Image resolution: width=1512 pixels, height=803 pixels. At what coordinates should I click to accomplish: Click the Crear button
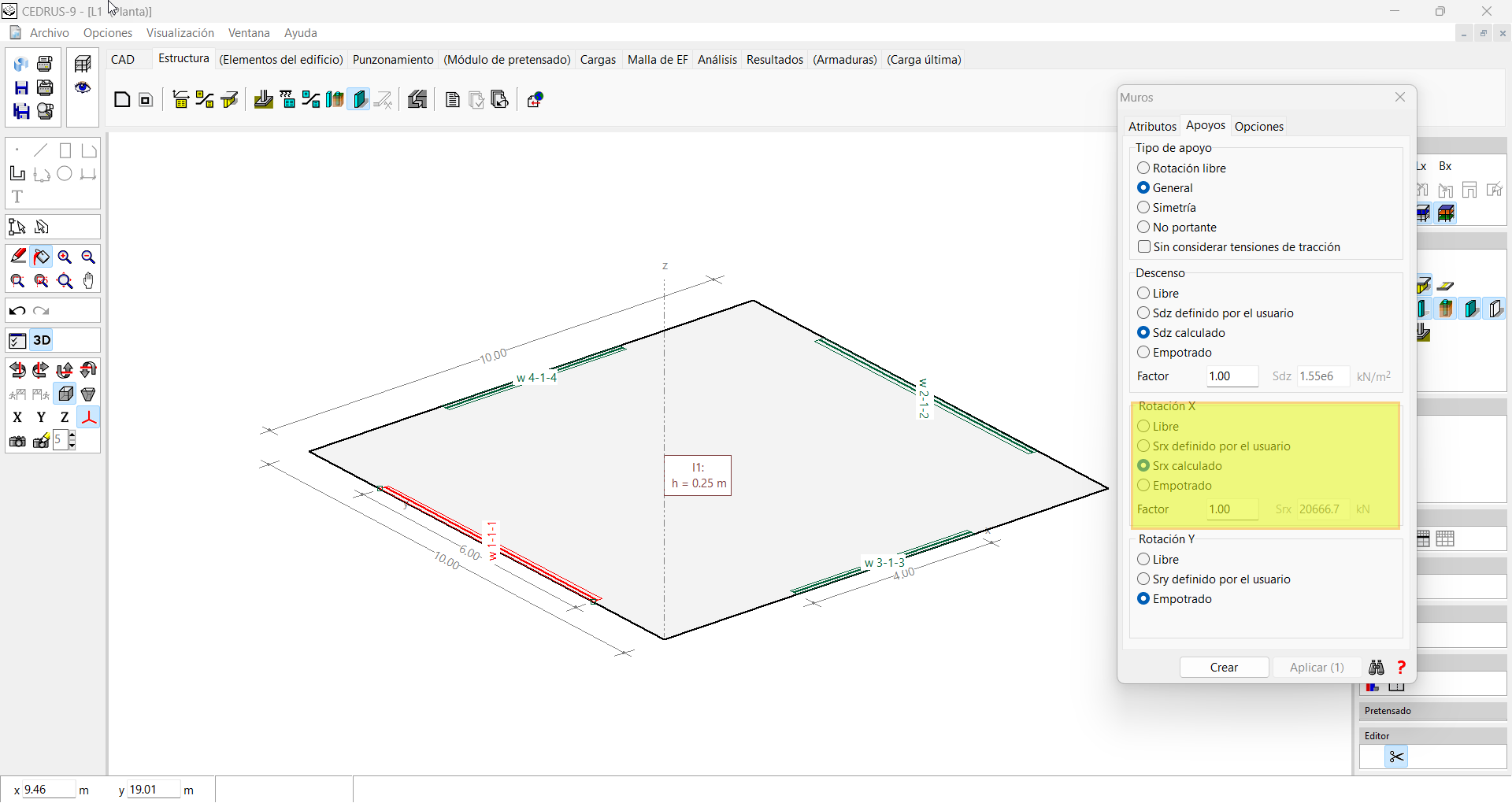pos(1224,668)
